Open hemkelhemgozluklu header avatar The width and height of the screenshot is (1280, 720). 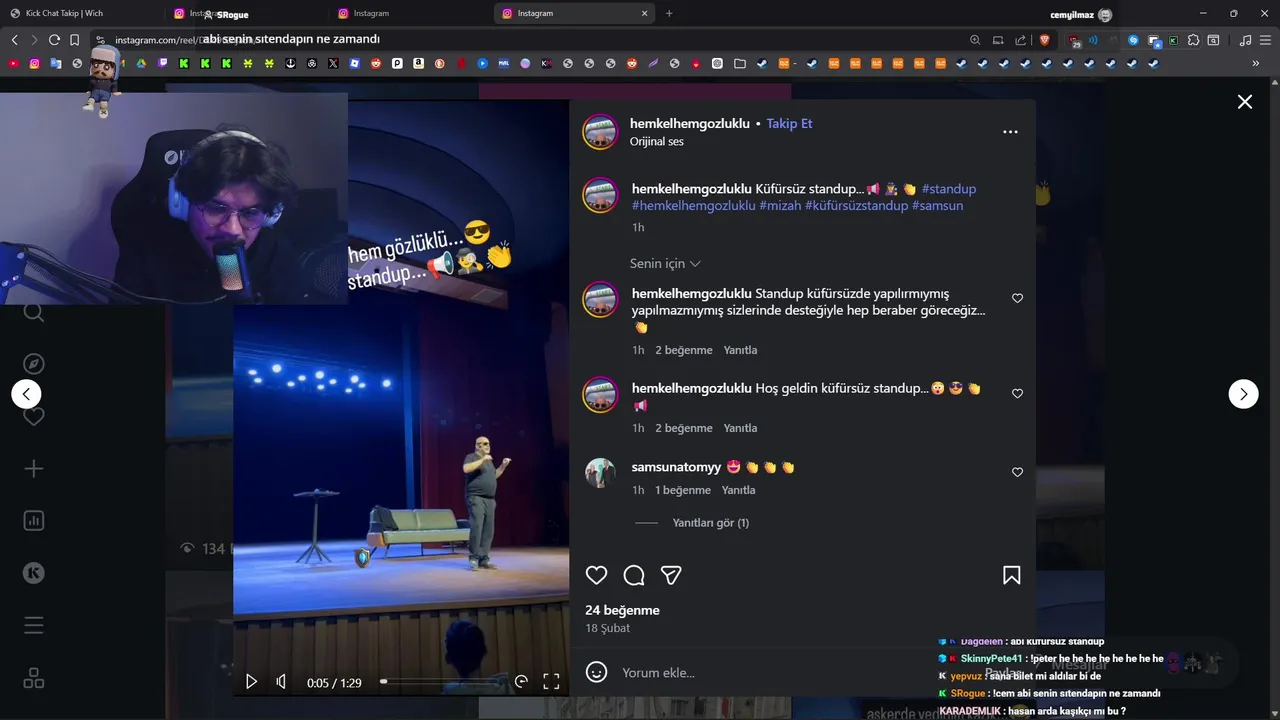point(601,132)
